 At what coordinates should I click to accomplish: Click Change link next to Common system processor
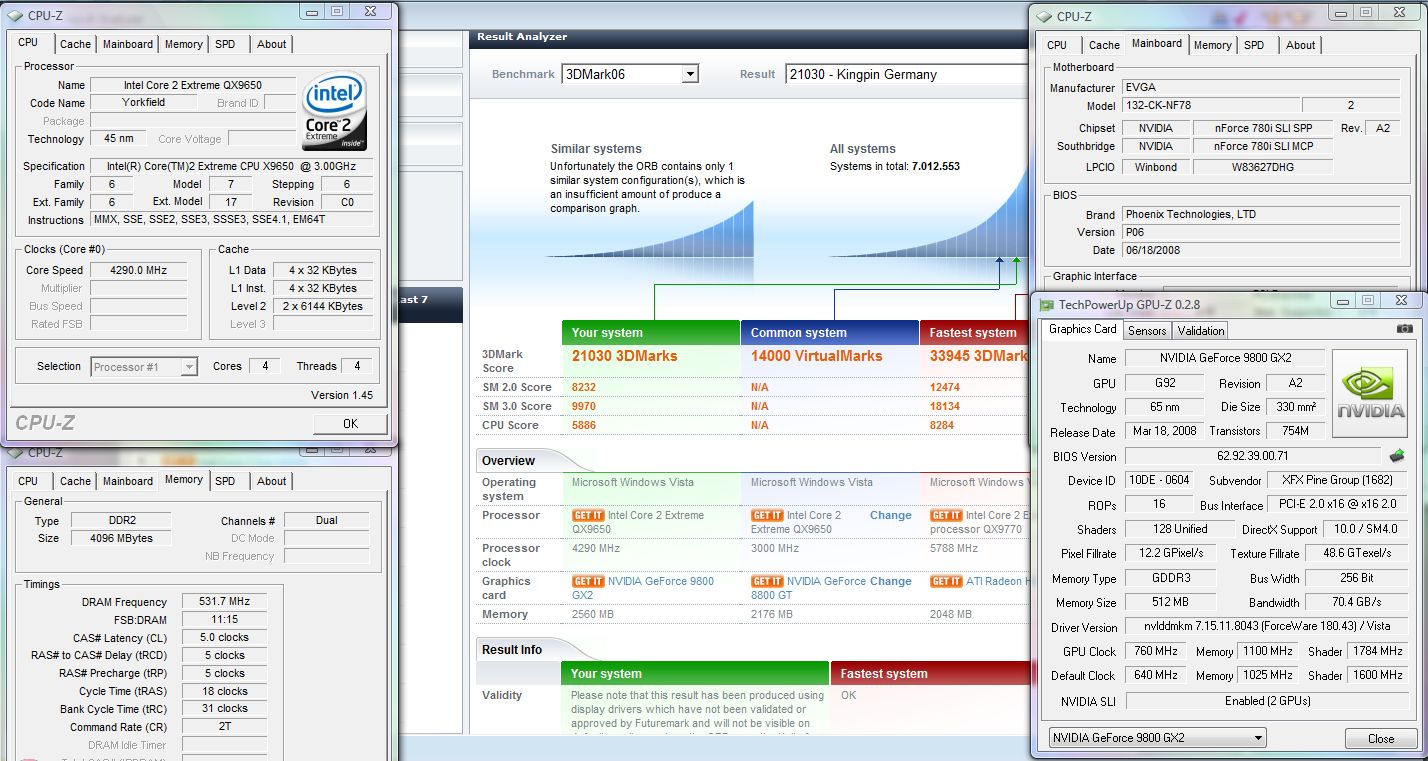[x=890, y=516]
